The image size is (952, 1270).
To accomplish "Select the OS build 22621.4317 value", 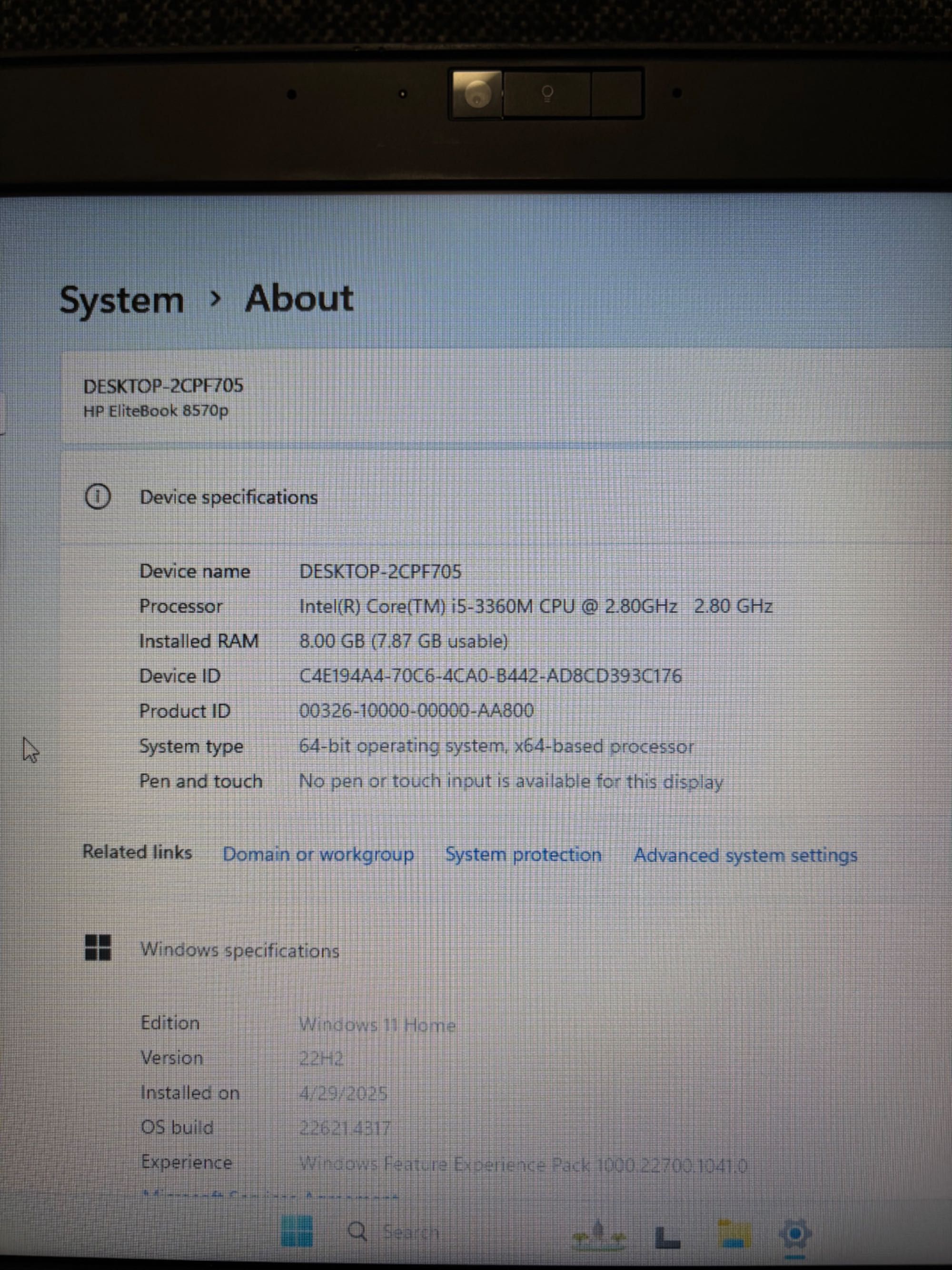I will pos(345,1128).
